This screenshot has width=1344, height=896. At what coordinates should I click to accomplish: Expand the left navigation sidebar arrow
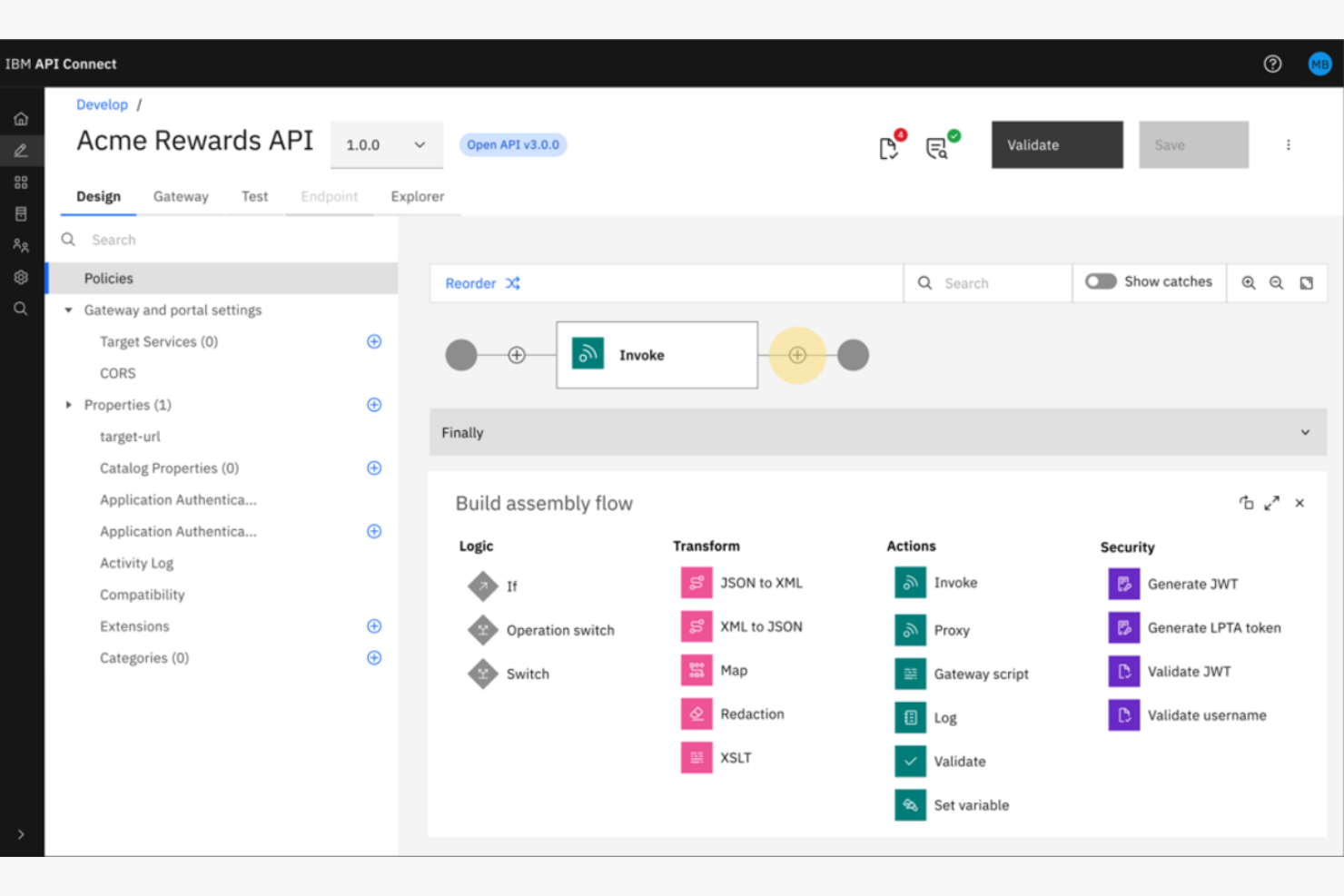[21, 834]
